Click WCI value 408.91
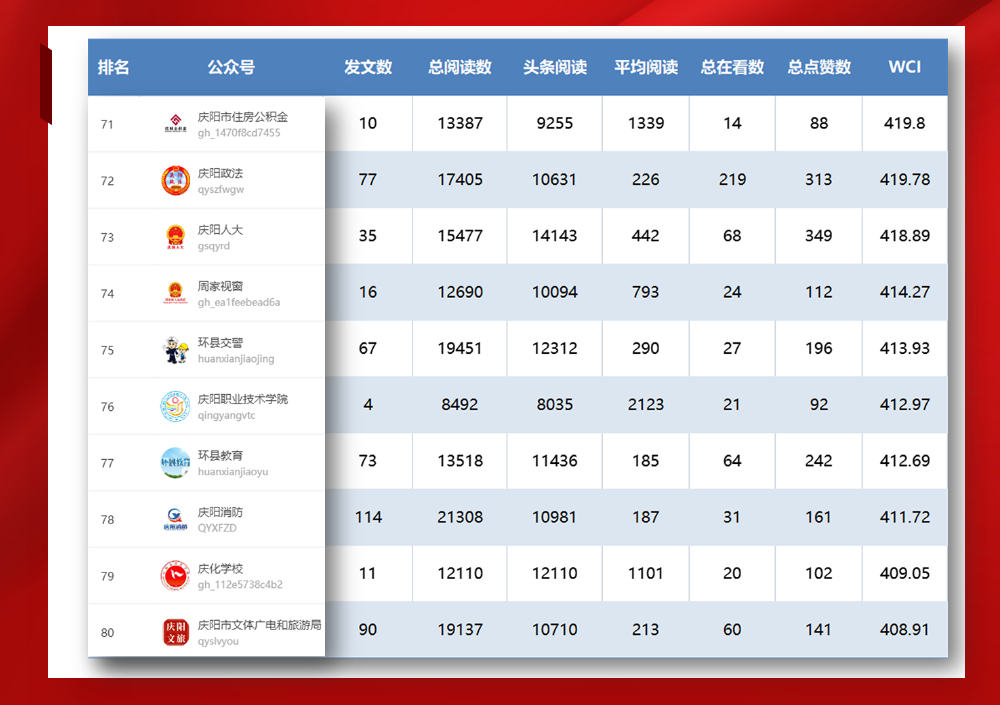The height and width of the screenshot is (705, 1000). [904, 630]
